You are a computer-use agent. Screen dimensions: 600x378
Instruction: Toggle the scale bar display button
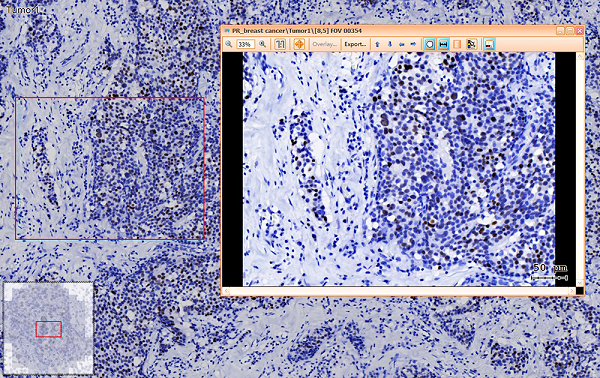443,44
